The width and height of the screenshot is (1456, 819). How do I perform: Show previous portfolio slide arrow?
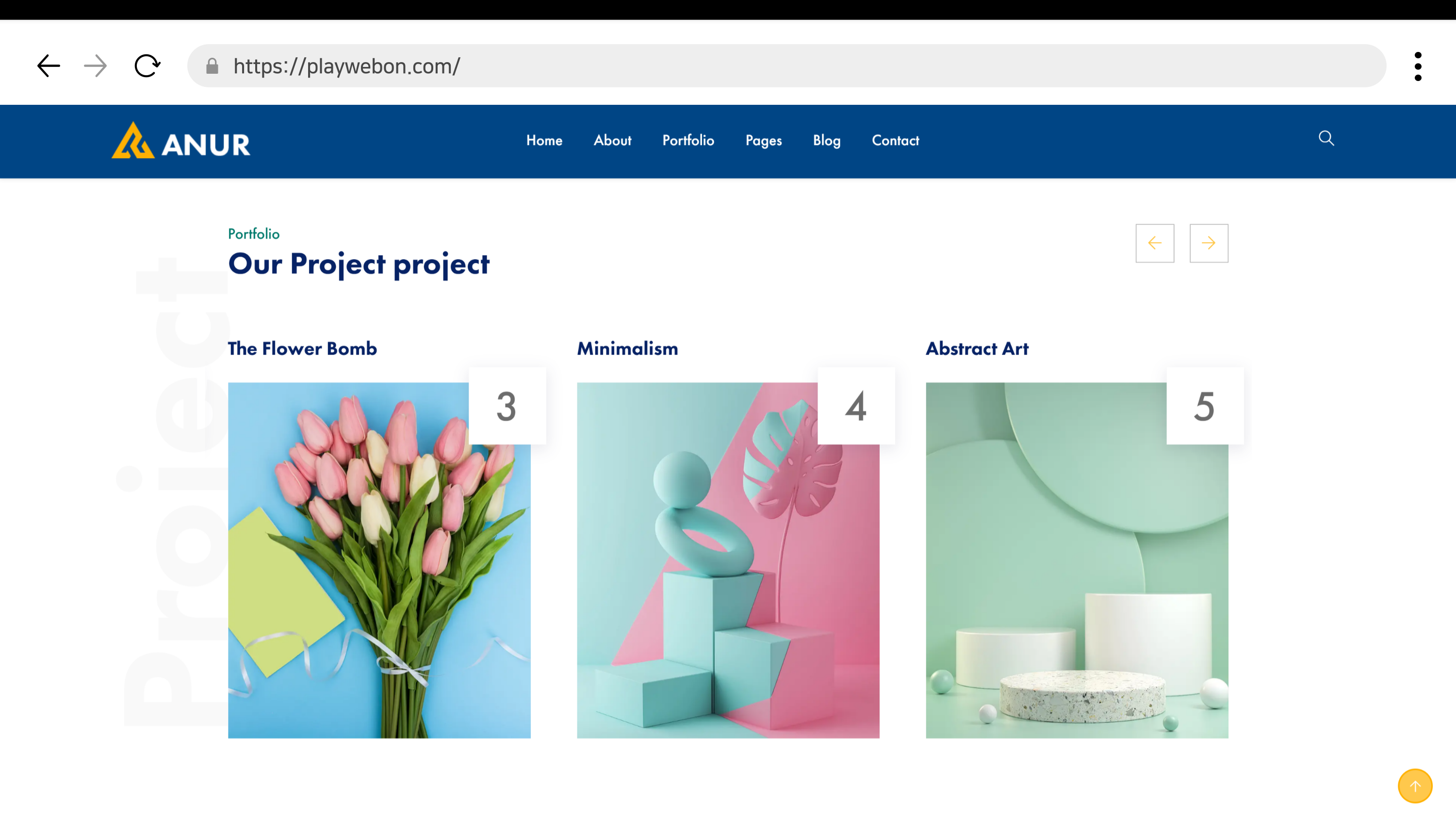tap(1155, 243)
